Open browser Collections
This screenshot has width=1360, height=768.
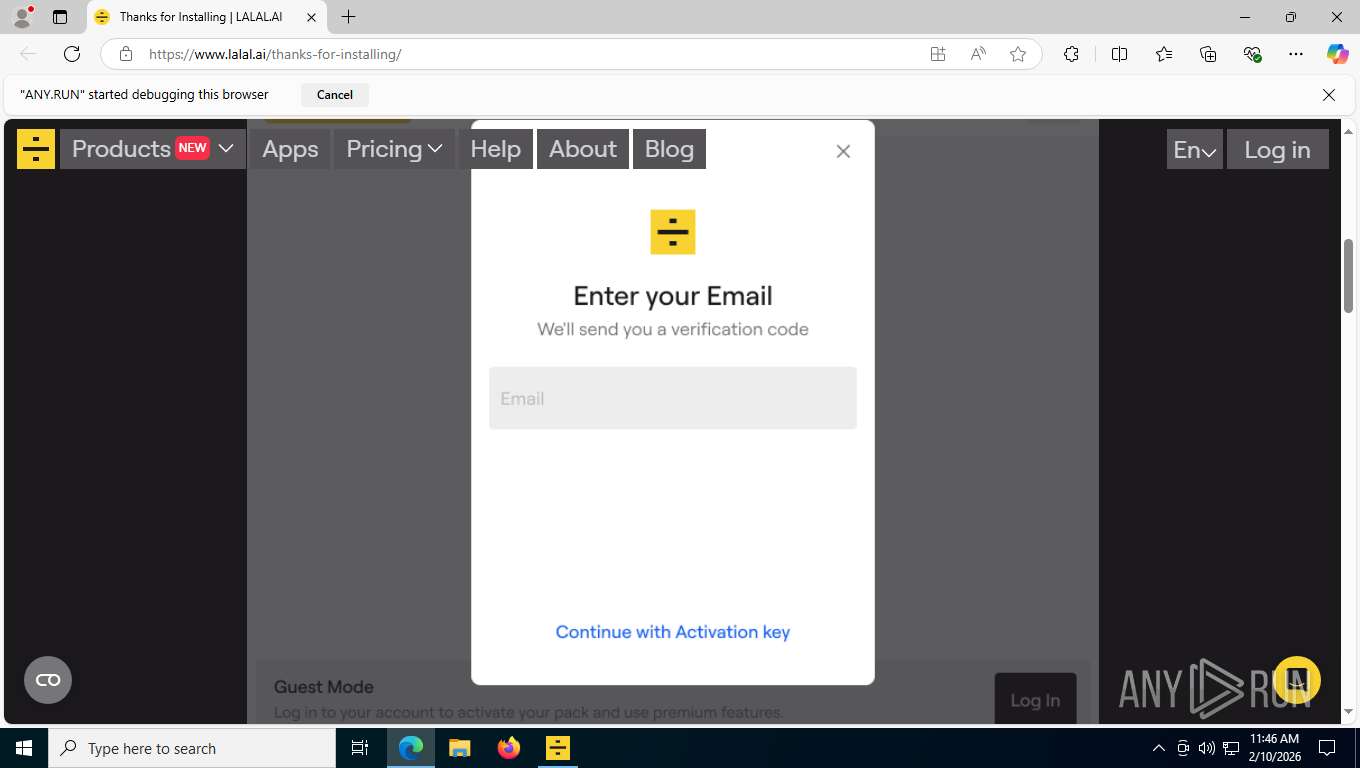1208,54
